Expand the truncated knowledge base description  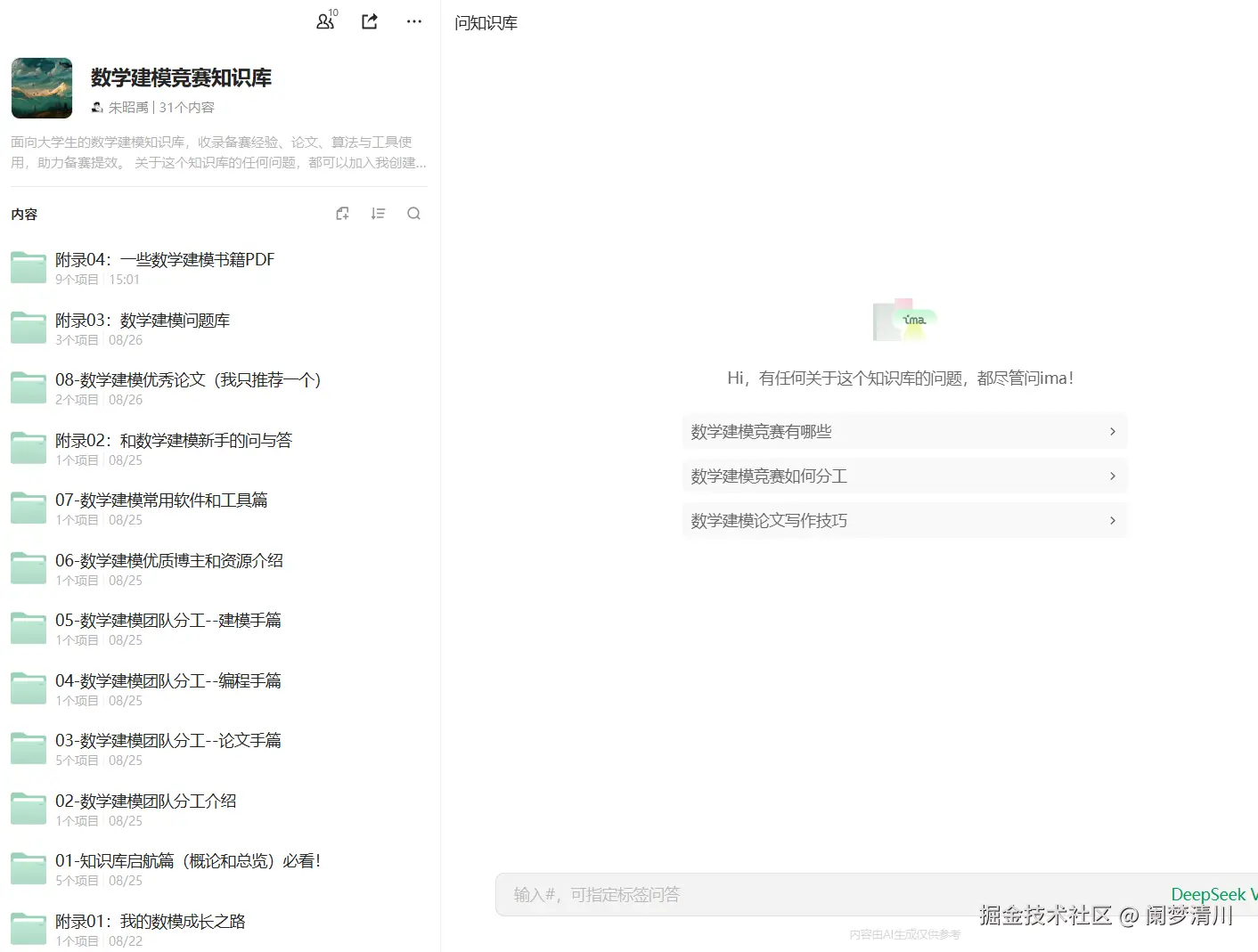(x=218, y=152)
